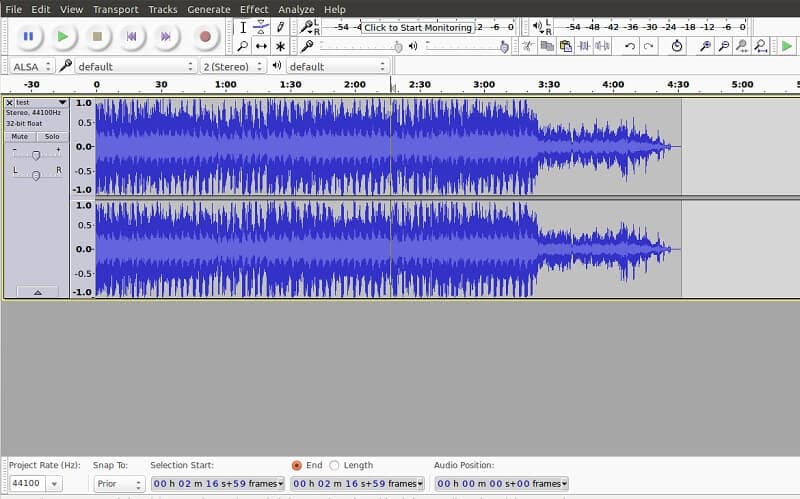Click the Paste (clipboard) icon
Viewport: 800px width, 499px height.
click(x=565, y=46)
